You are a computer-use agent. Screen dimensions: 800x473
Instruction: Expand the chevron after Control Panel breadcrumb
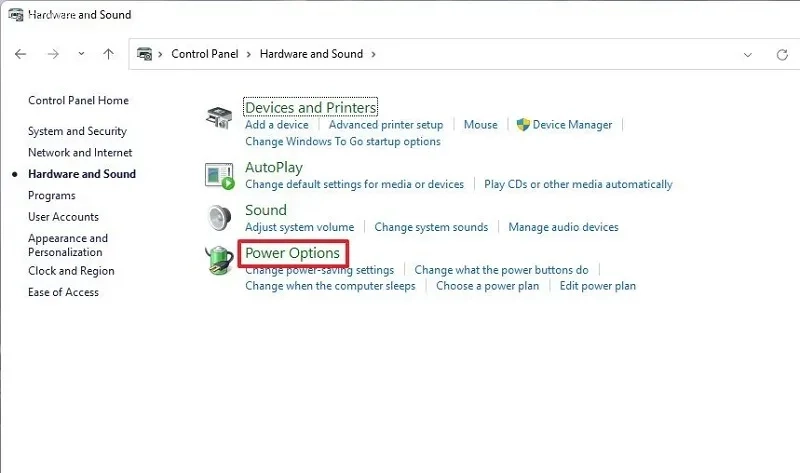click(248, 54)
